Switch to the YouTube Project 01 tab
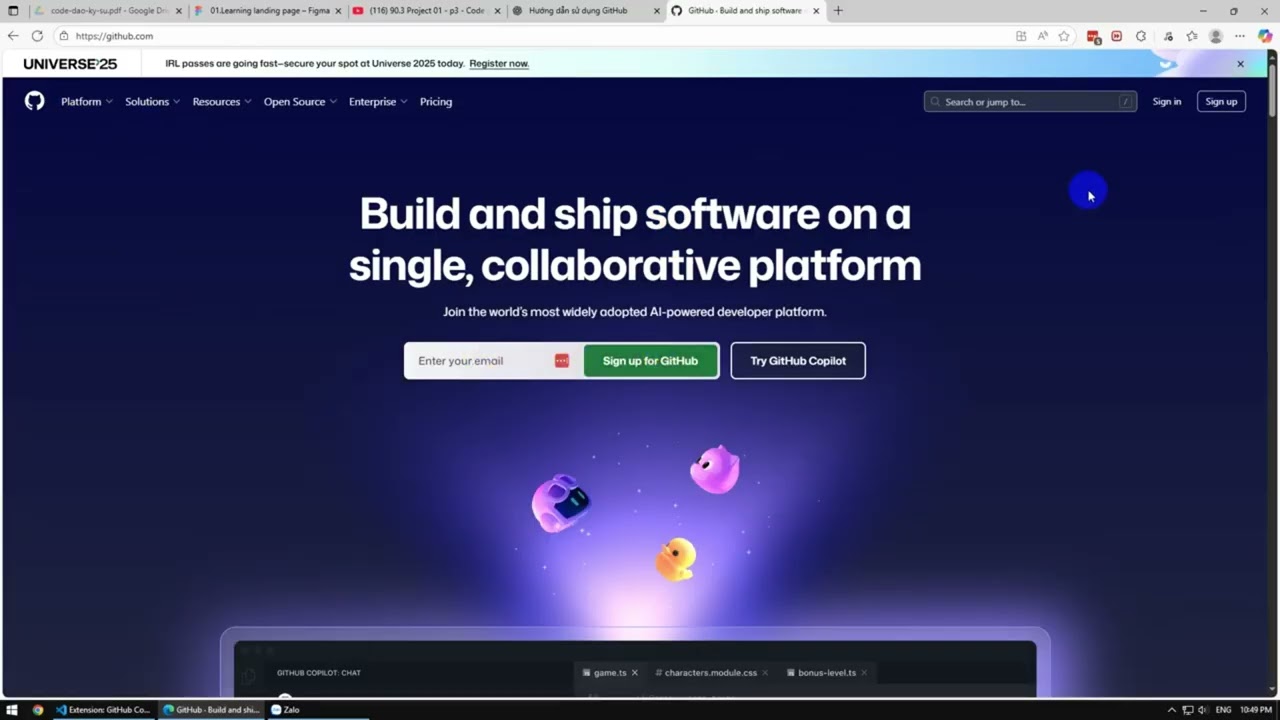This screenshot has height=720, width=1280. click(426, 11)
